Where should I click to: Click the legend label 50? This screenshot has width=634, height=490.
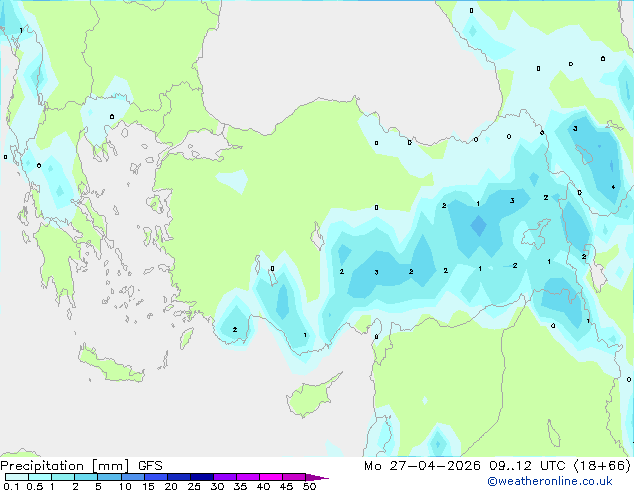tap(309, 486)
